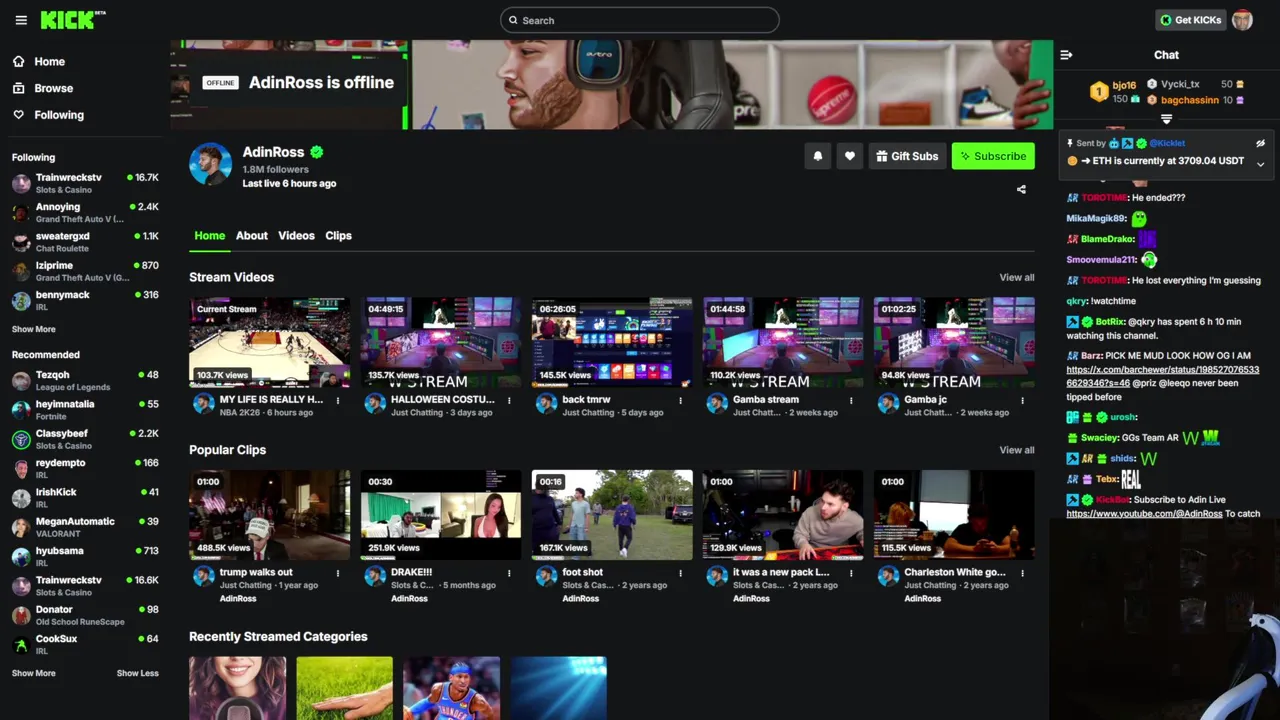Expand the chat leaderboard chevron
This screenshot has width=1280, height=720.
point(1166,120)
